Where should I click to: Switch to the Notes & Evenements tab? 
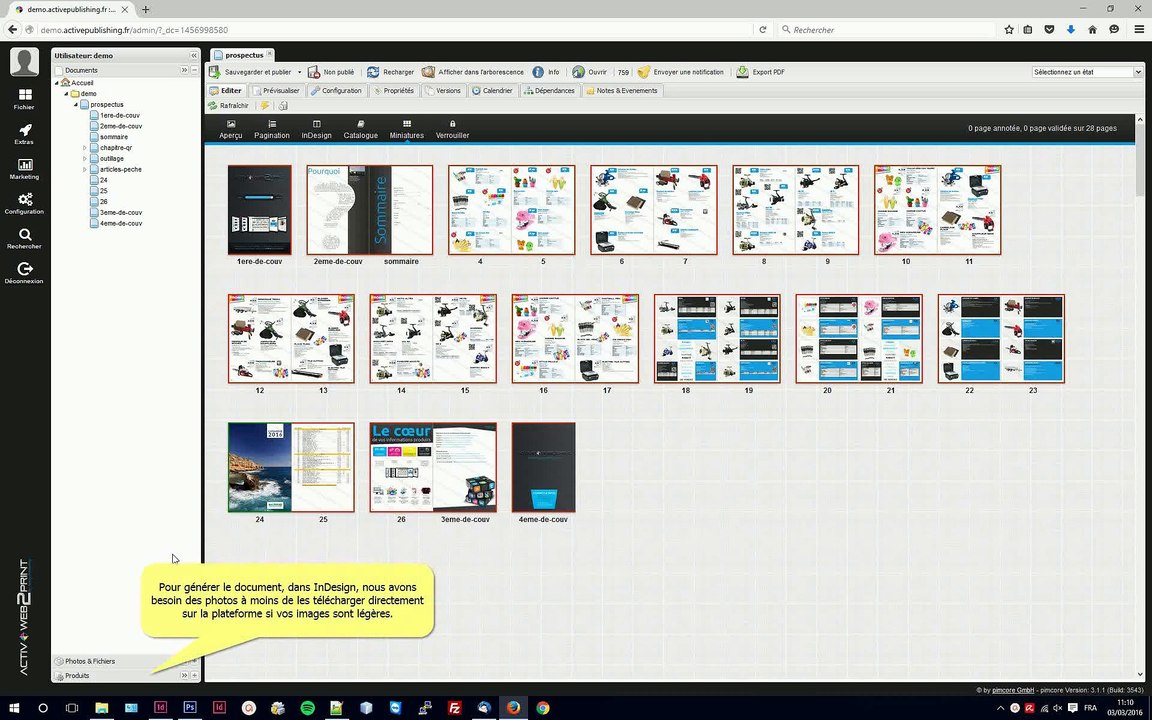pyautogui.click(x=622, y=90)
